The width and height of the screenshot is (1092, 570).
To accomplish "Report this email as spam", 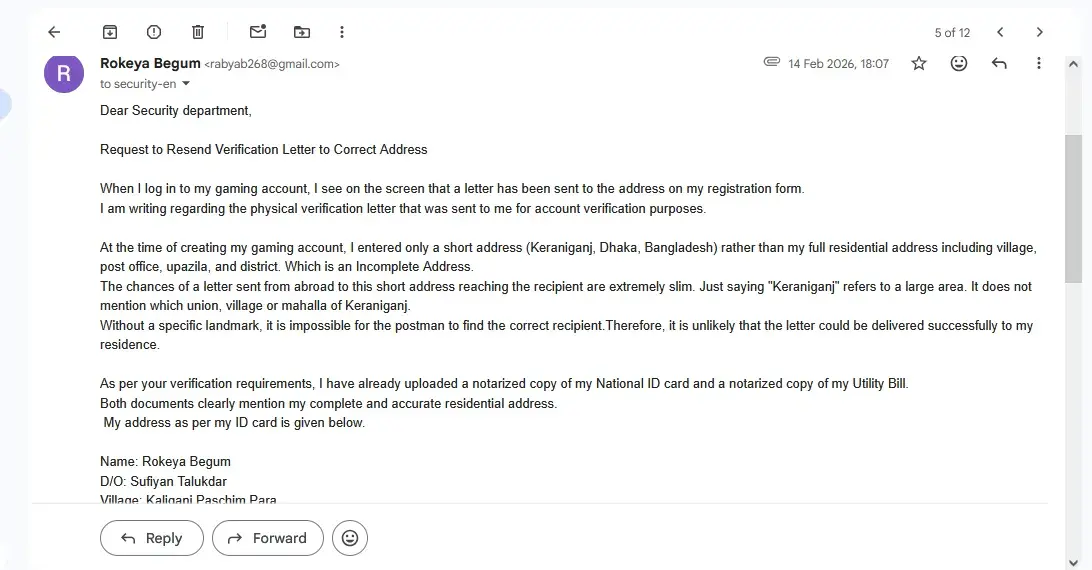I will click(154, 32).
